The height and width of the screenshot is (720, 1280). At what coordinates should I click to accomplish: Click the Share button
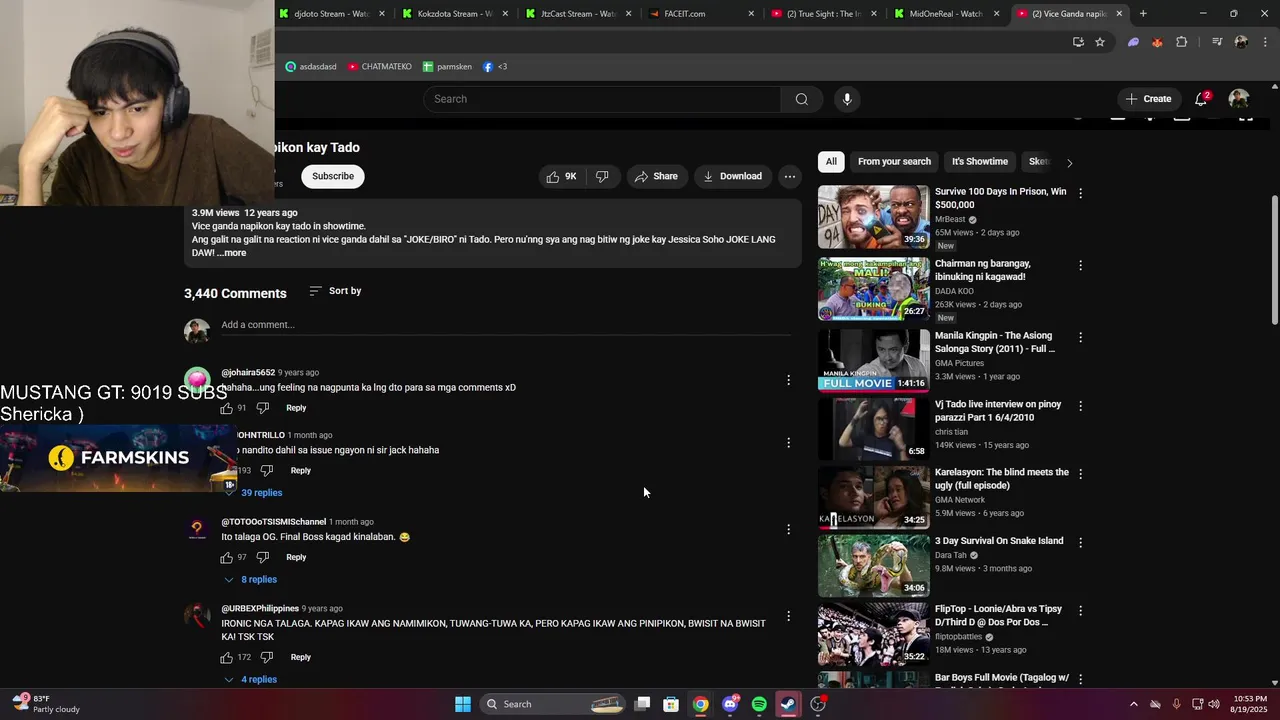tap(656, 176)
